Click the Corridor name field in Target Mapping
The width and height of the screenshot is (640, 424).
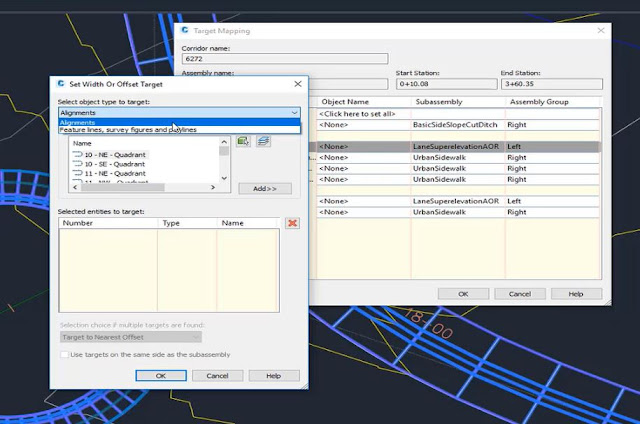click(x=284, y=59)
